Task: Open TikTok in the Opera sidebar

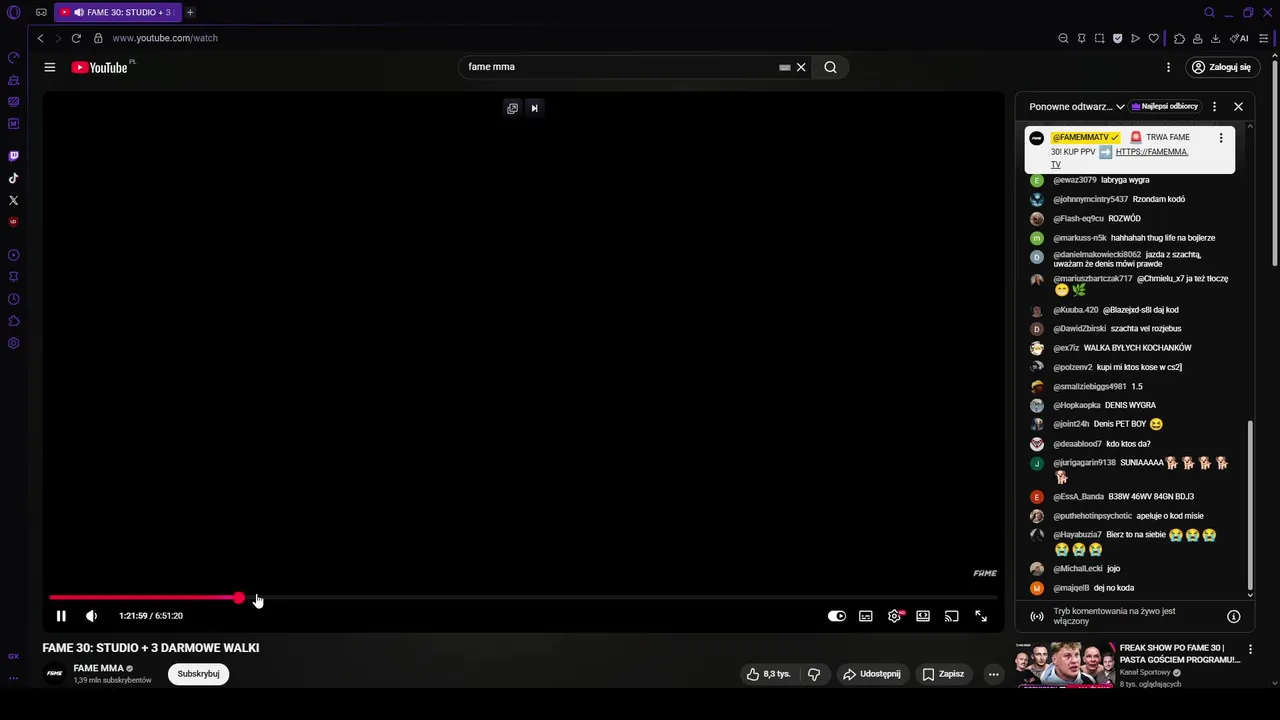Action: click(14, 178)
